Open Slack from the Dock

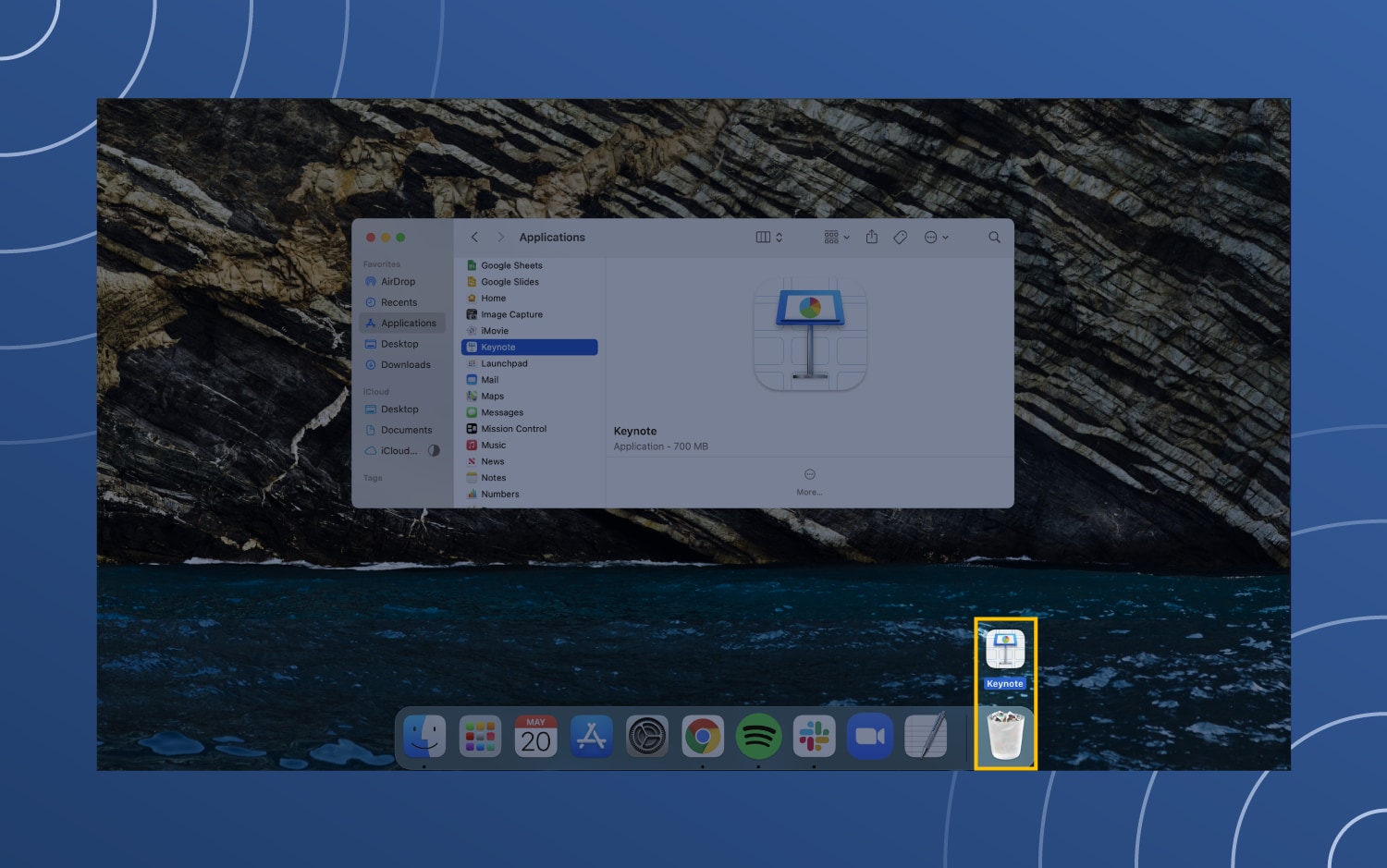[x=814, y=737]
